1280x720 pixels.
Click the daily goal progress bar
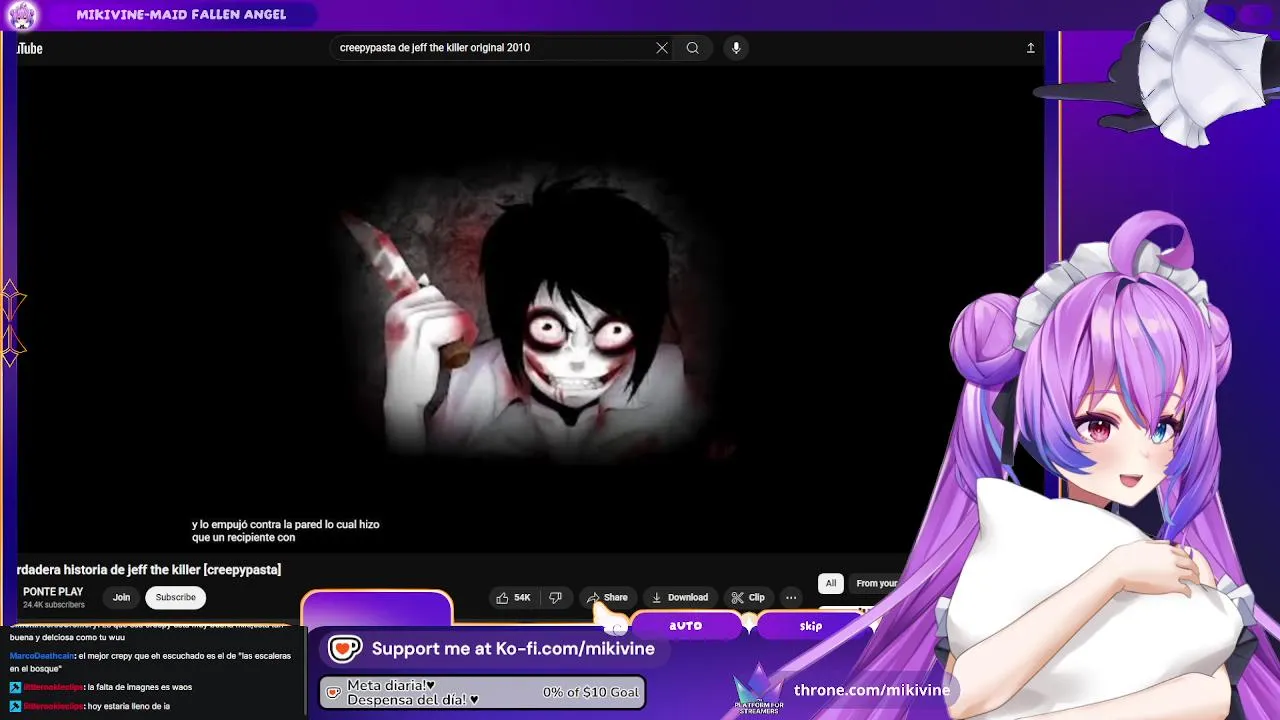[482, 692]
